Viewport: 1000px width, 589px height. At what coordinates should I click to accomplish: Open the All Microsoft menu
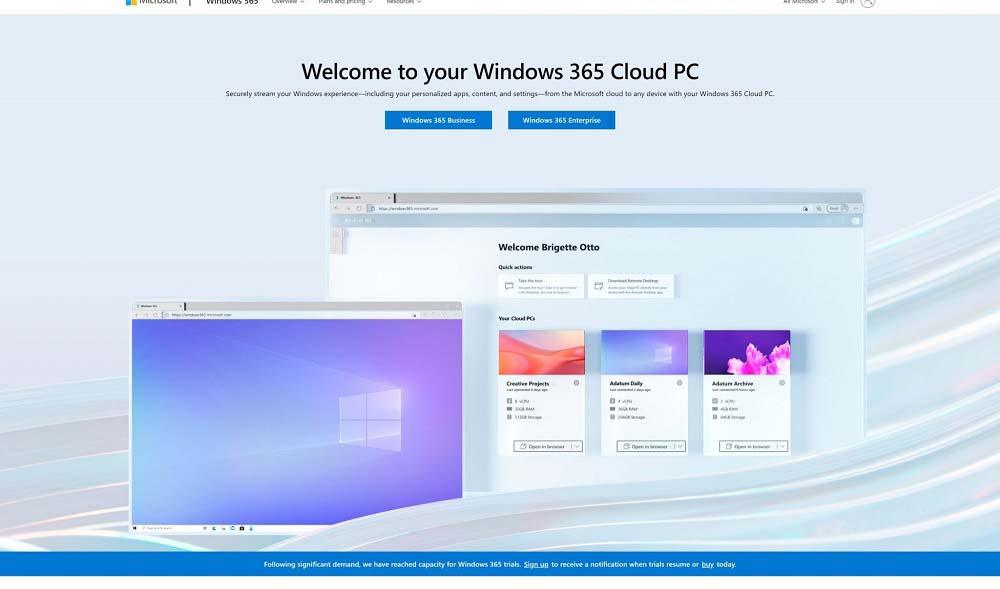coord(803,2)
